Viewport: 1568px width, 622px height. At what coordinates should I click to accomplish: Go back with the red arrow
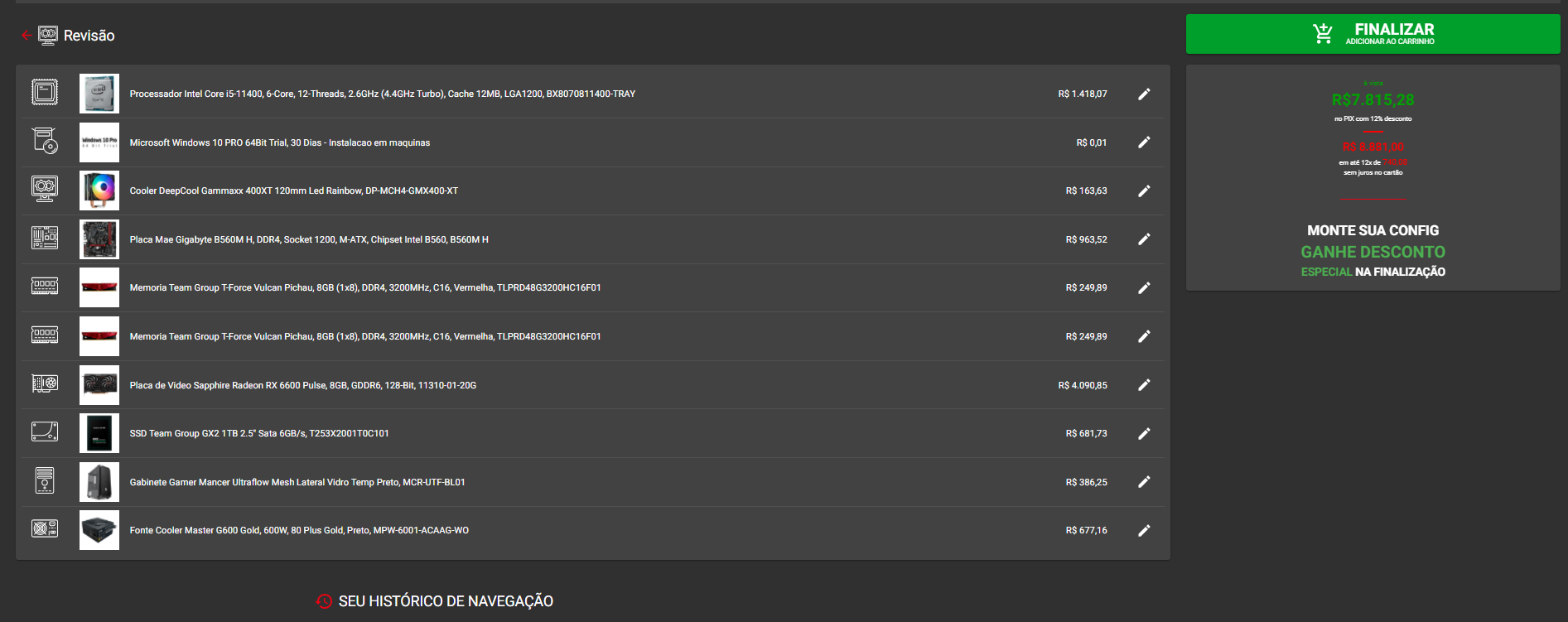[x=27, y=35]
